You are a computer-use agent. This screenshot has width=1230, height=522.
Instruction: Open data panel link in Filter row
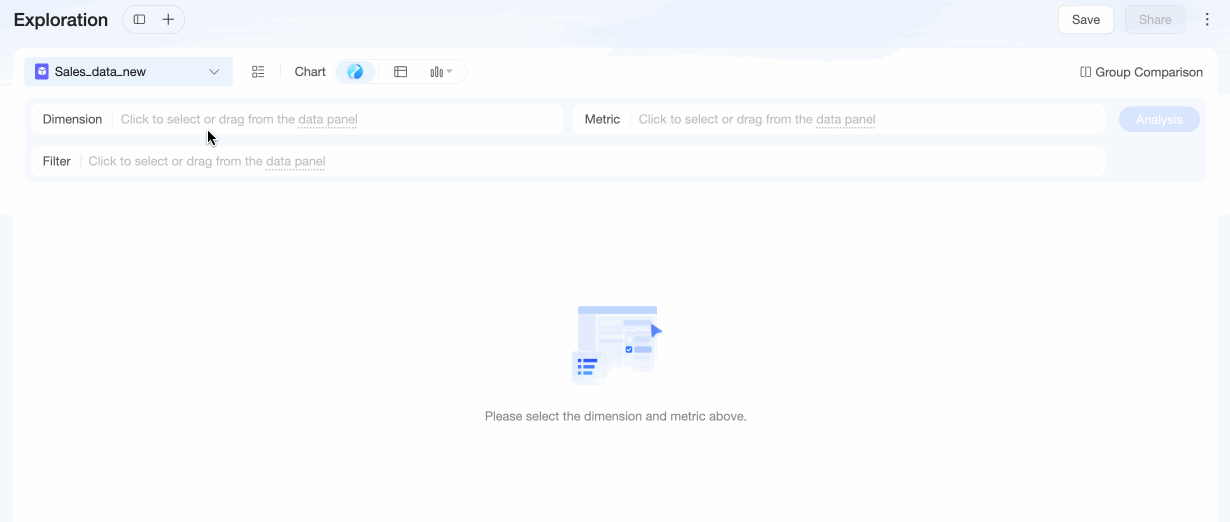coord(296,161)
